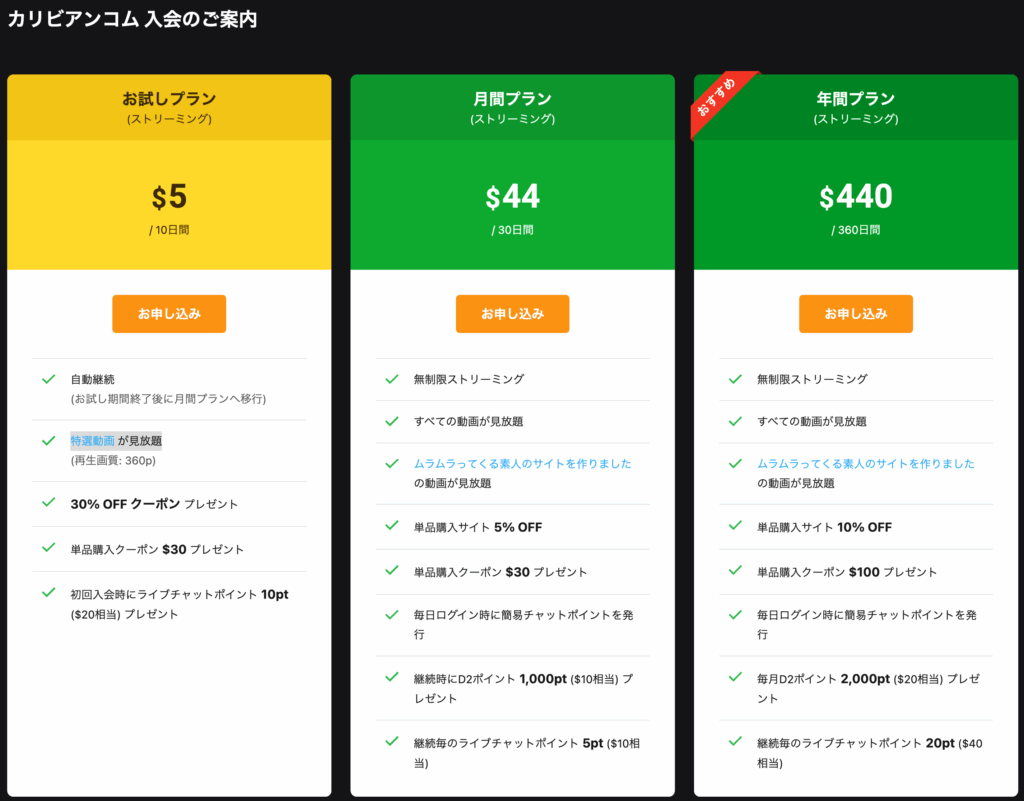The width and height of the screenshot is (1024, 801).
Task: Click the カリビアンコム 入会のご案内 page title
Action: tap(133, 19)
